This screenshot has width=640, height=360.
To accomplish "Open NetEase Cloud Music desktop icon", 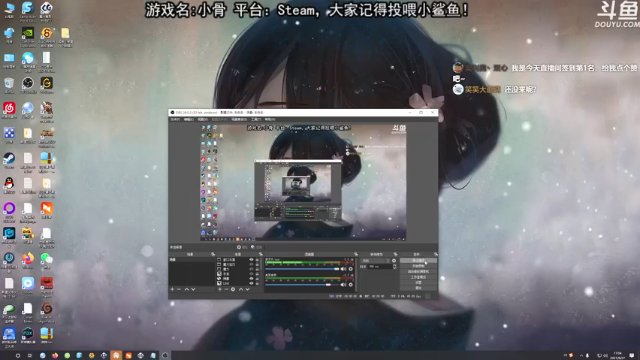I will click(9, 110).
